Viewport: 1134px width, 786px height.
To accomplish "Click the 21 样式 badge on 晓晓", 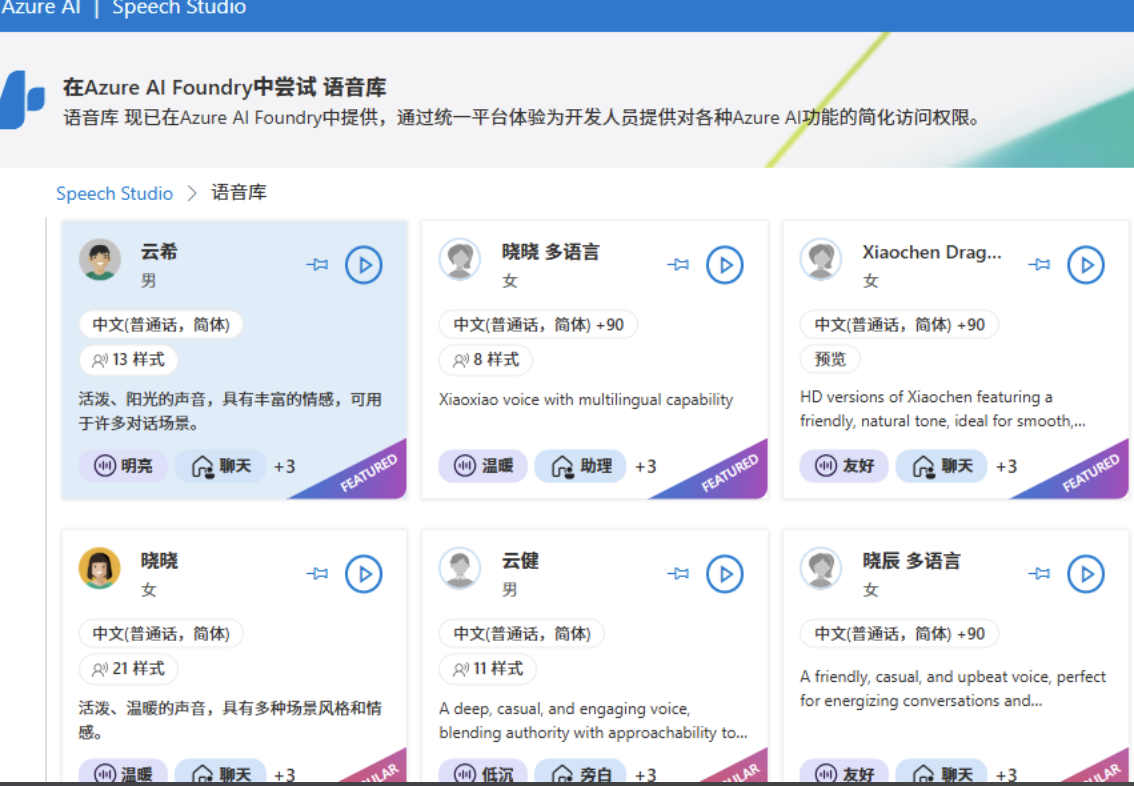I will click(129, 669).
